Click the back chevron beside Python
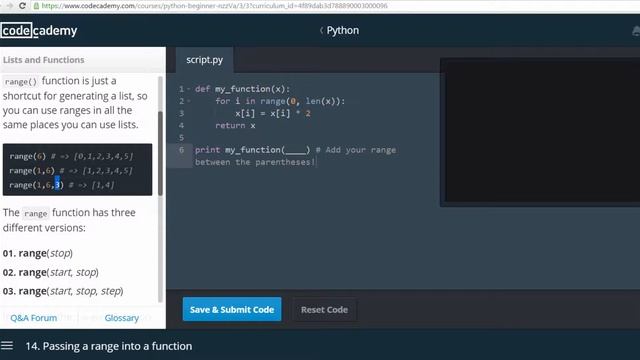 pyautogui.click(x=321, y=31)
